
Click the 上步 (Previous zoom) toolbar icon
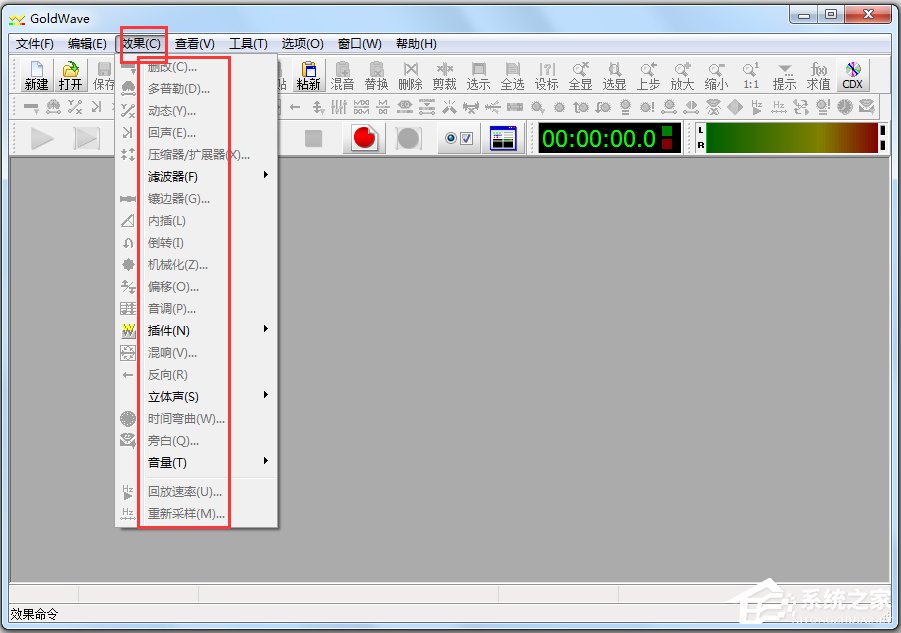point(648,75)
